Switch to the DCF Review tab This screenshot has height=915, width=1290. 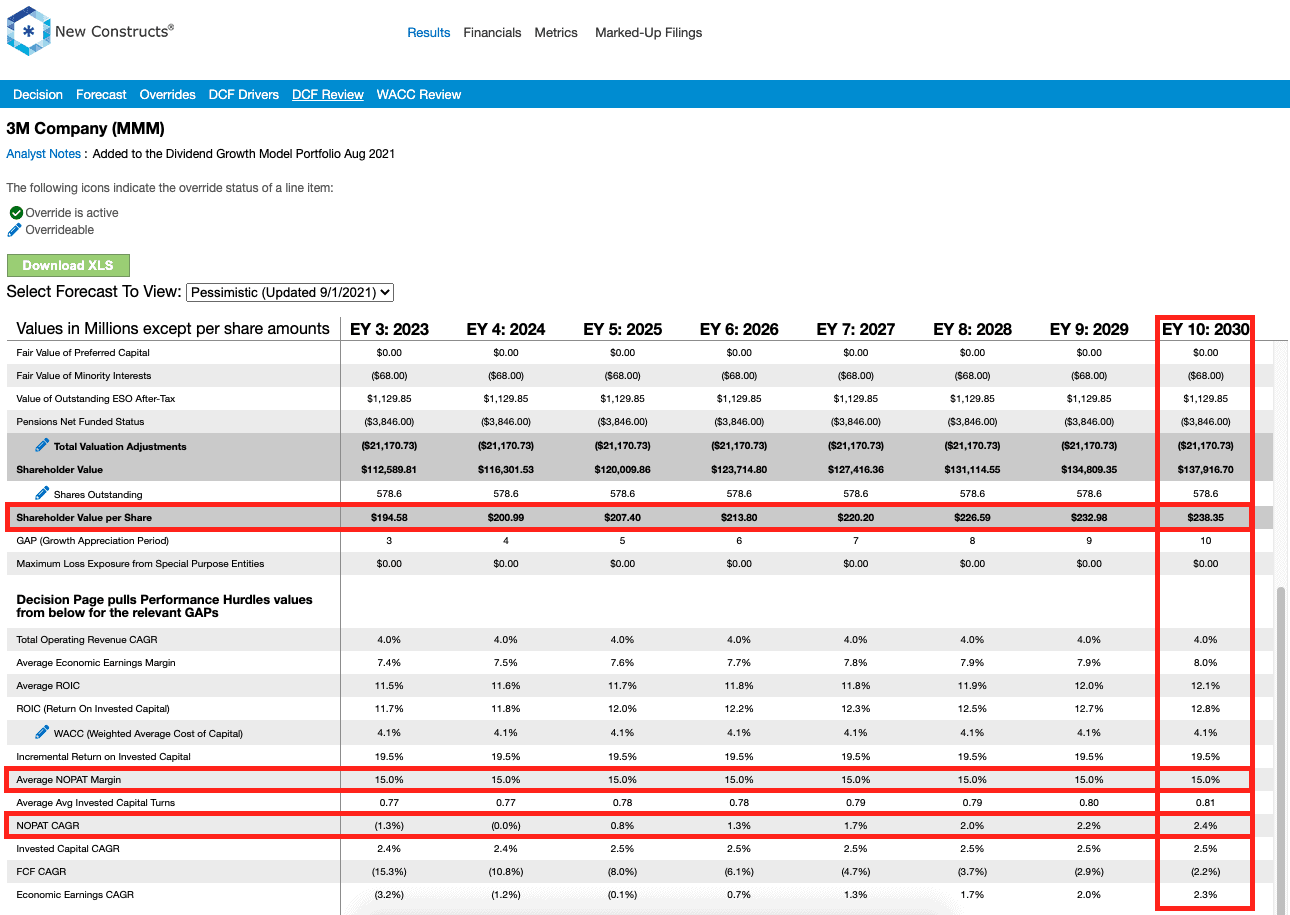(328, 95)
